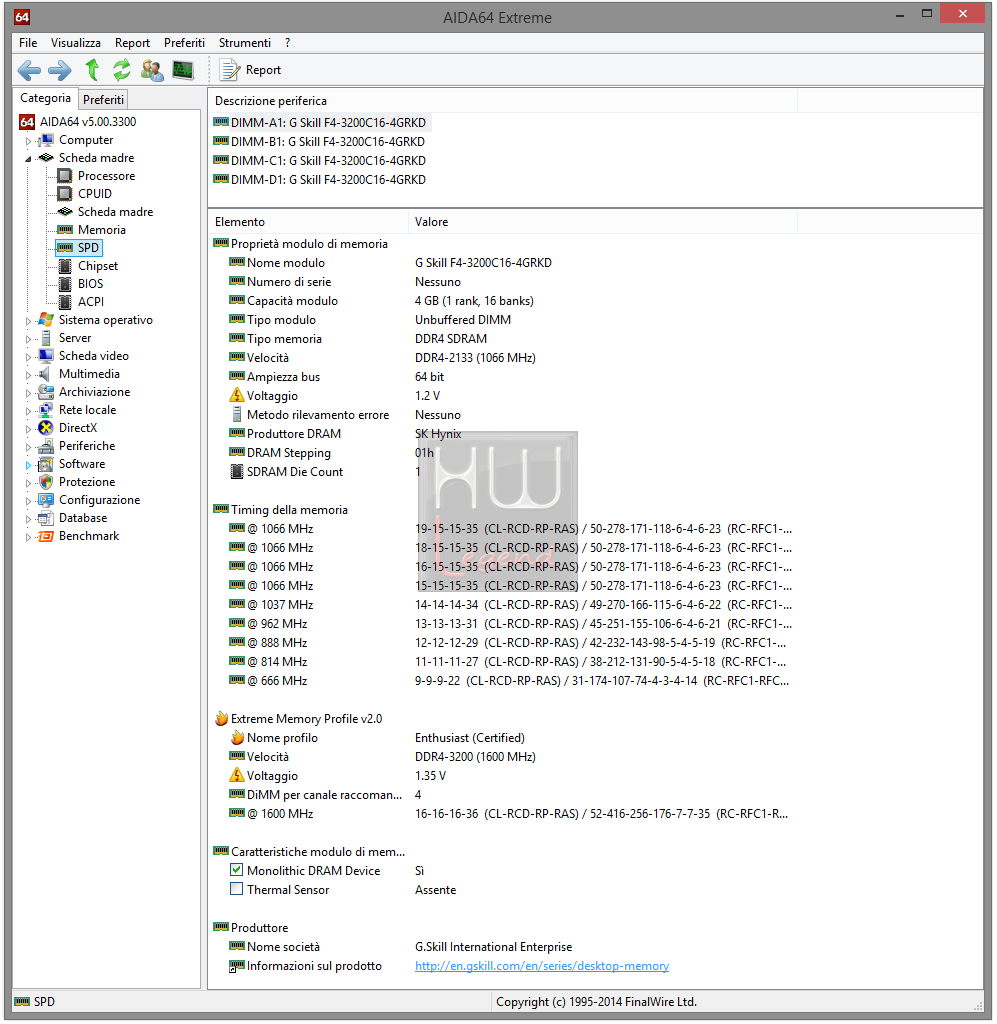Open the users icon in toolbar

(x=152, y=70)
